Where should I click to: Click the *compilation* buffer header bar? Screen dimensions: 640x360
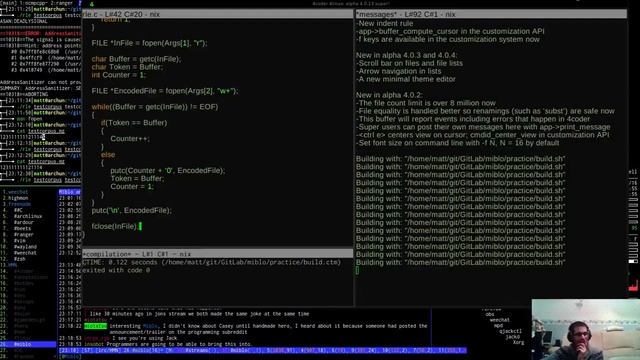tap(218, 254)
